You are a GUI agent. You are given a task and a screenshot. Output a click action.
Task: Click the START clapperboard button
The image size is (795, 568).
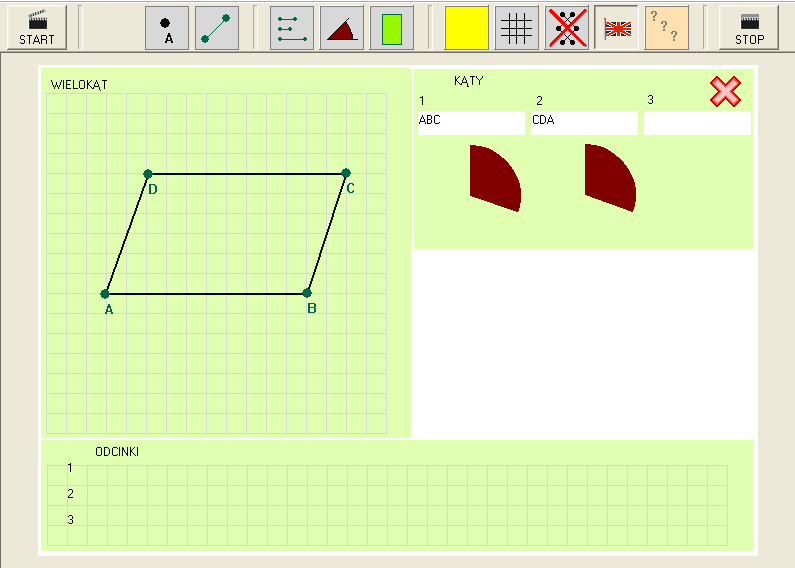(x=37, y=28)
